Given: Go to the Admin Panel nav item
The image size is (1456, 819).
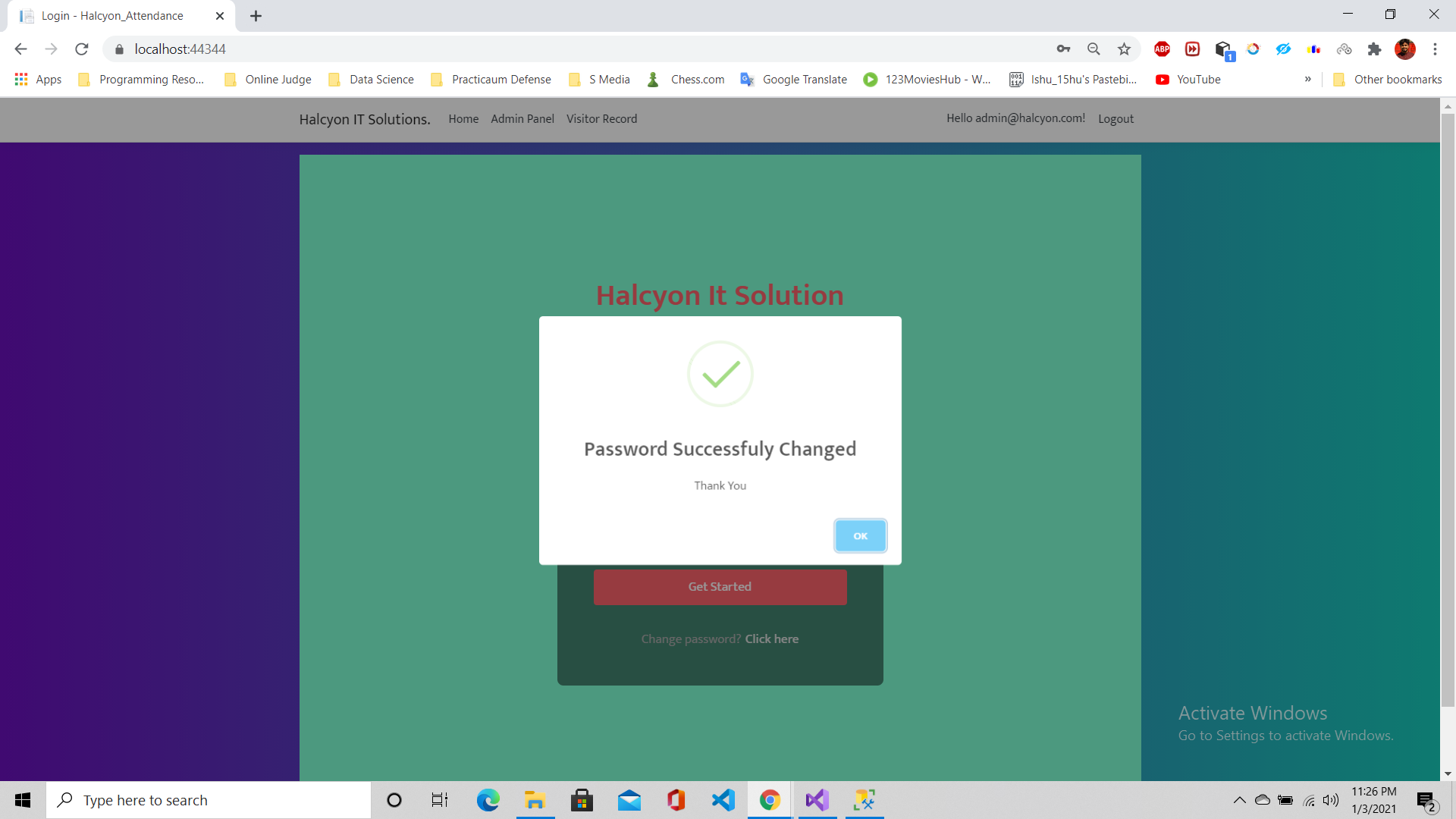Looking at the screenshot, I should tap(522, 119).
